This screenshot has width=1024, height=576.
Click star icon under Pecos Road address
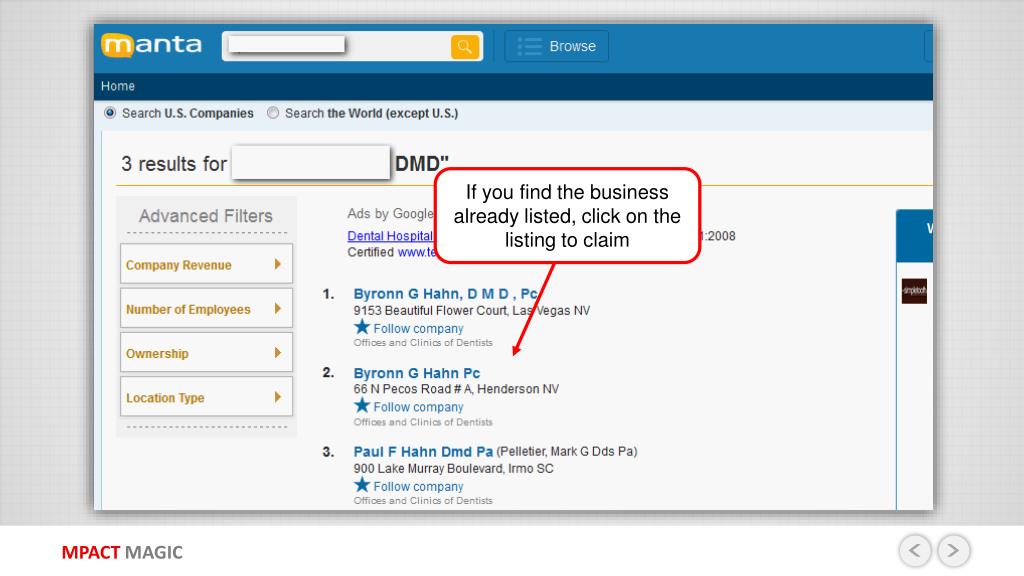[x=362, y=405]
